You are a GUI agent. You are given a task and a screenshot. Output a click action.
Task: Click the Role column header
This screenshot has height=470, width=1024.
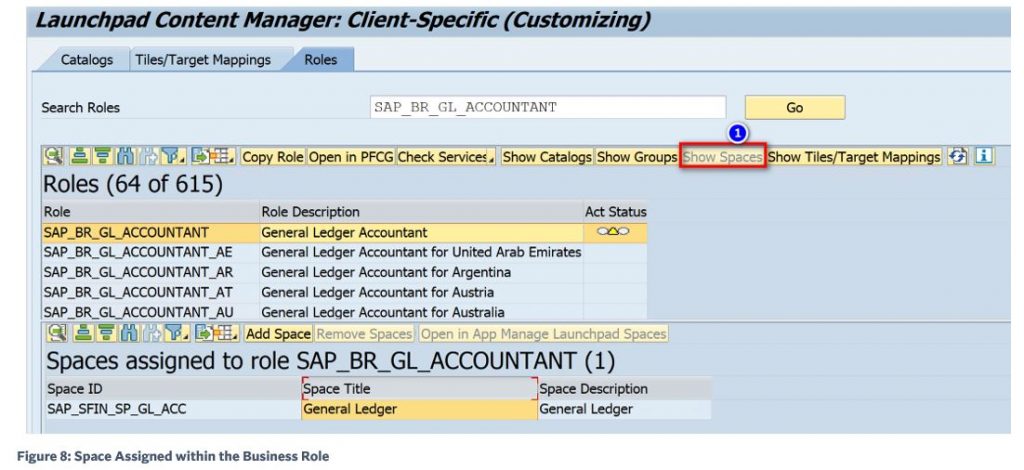click(x=150, y=212)
